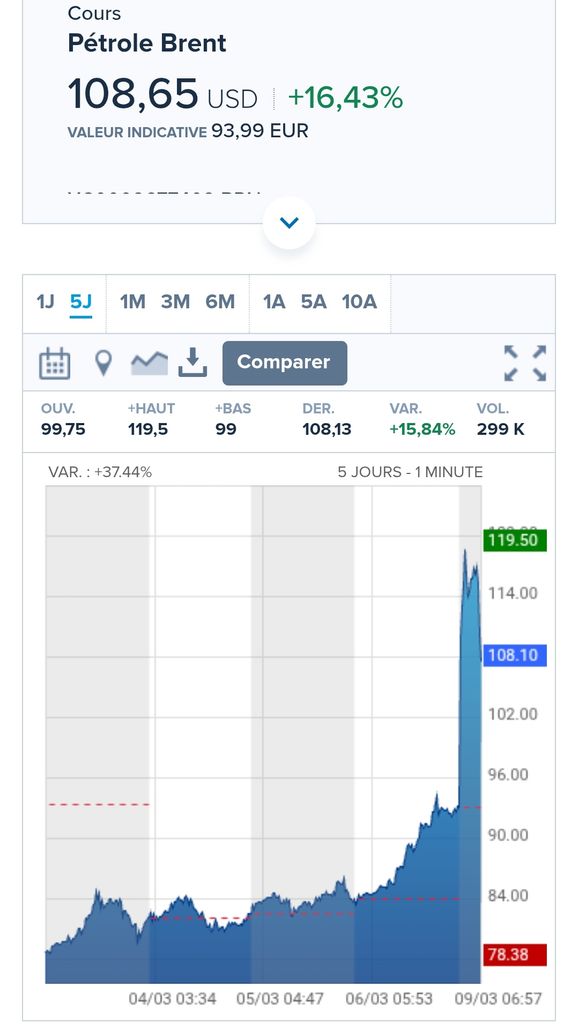Switch to the 6M time range
579x1024 pixels.
tap(220, 302)
